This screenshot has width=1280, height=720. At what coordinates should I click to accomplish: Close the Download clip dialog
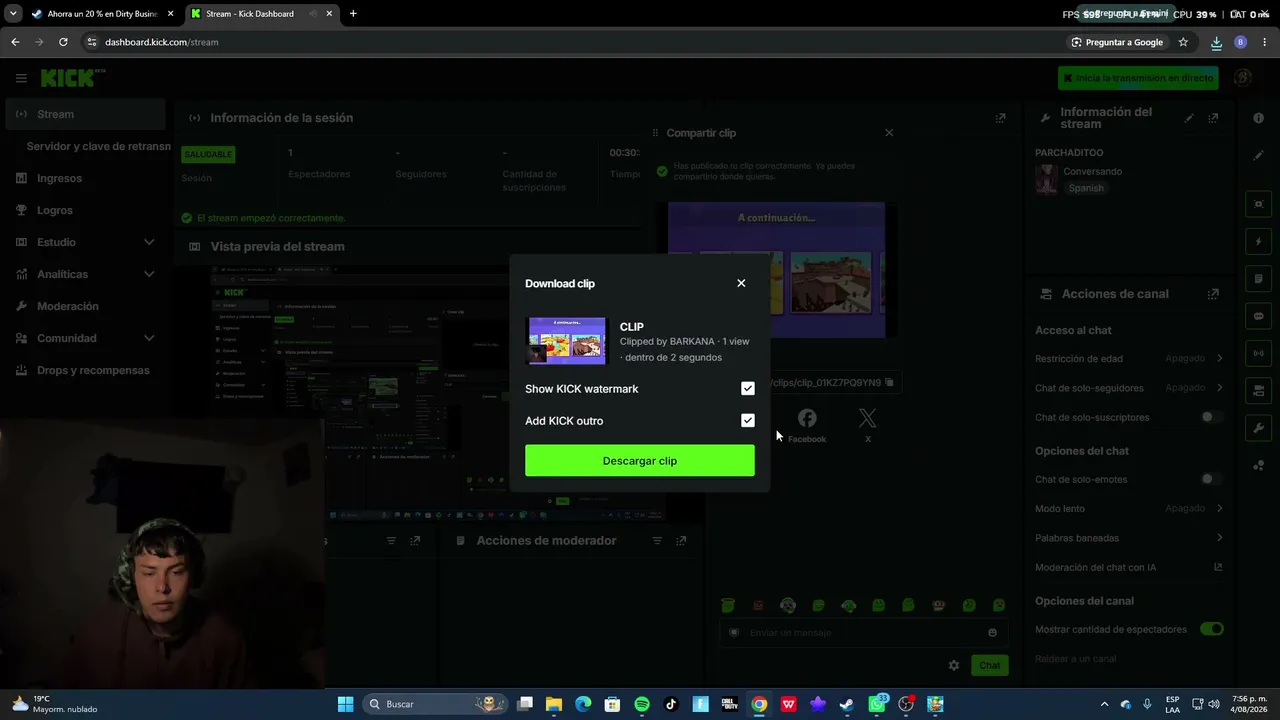(741, 283)
